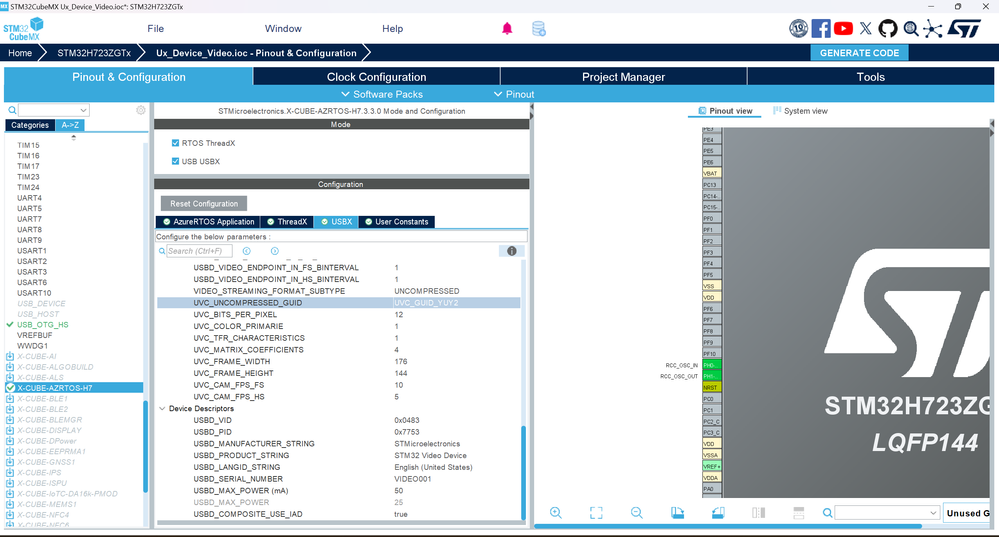Viewport: 999px width, 537px height.
Task: Zoom out on the pinout view
Action: coord(636,513)
